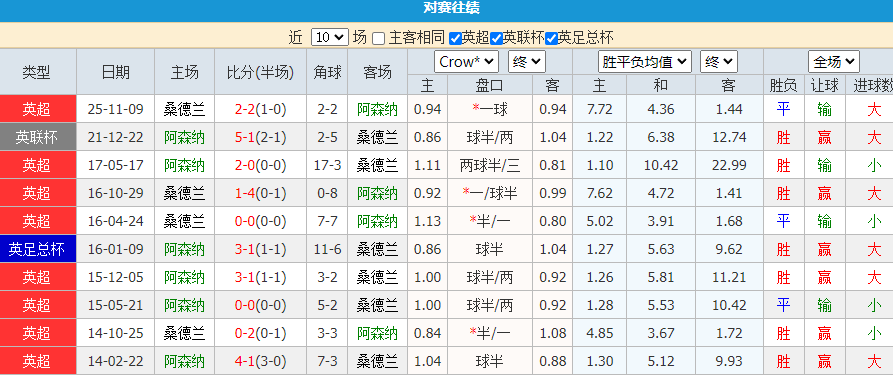Click the 3-1(1-1) score on 16-01-09
This screenshot has height=378, width=893.
pyautogui.click(x=260, y=249)
